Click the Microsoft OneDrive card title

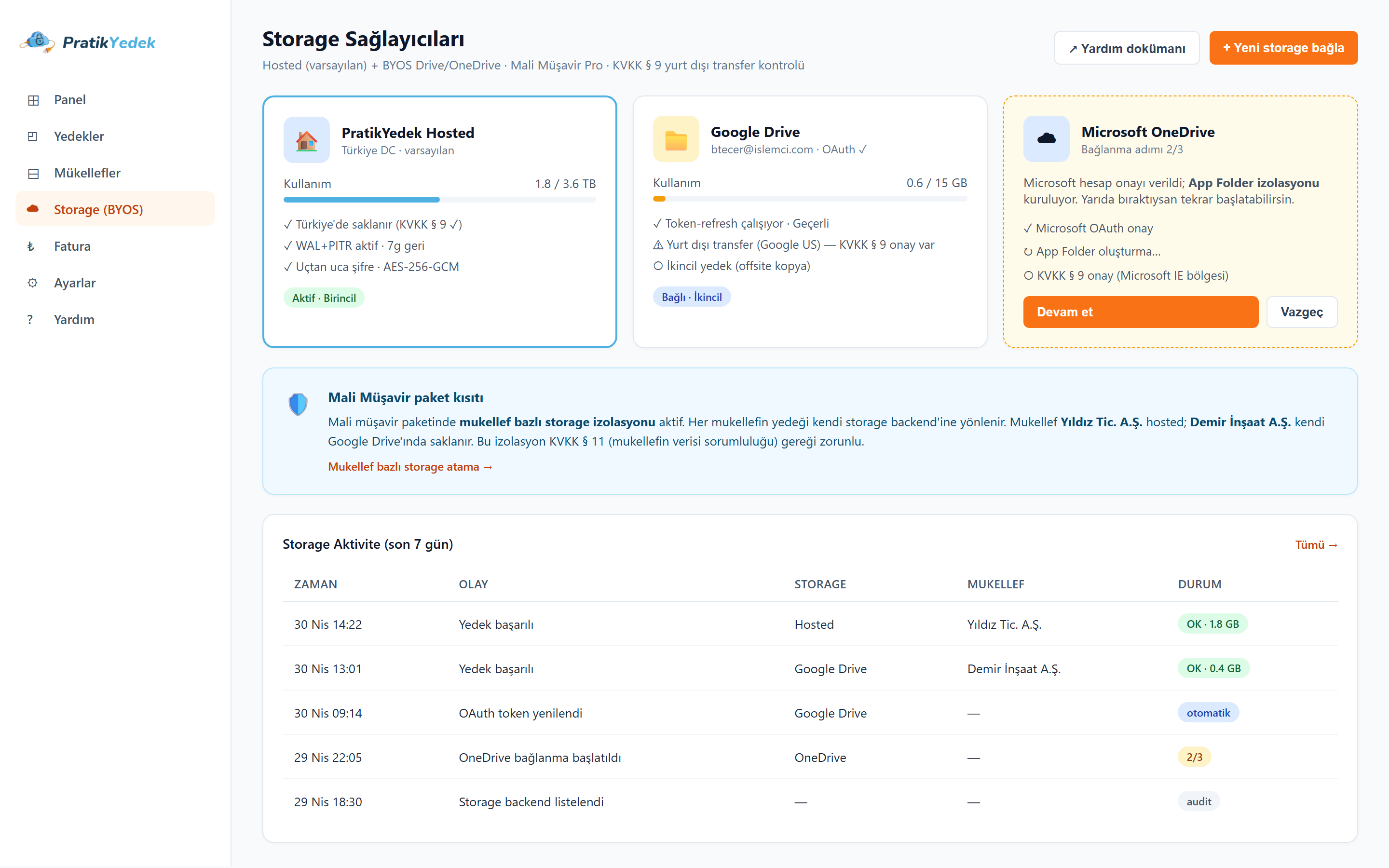tap(1147, 132)
